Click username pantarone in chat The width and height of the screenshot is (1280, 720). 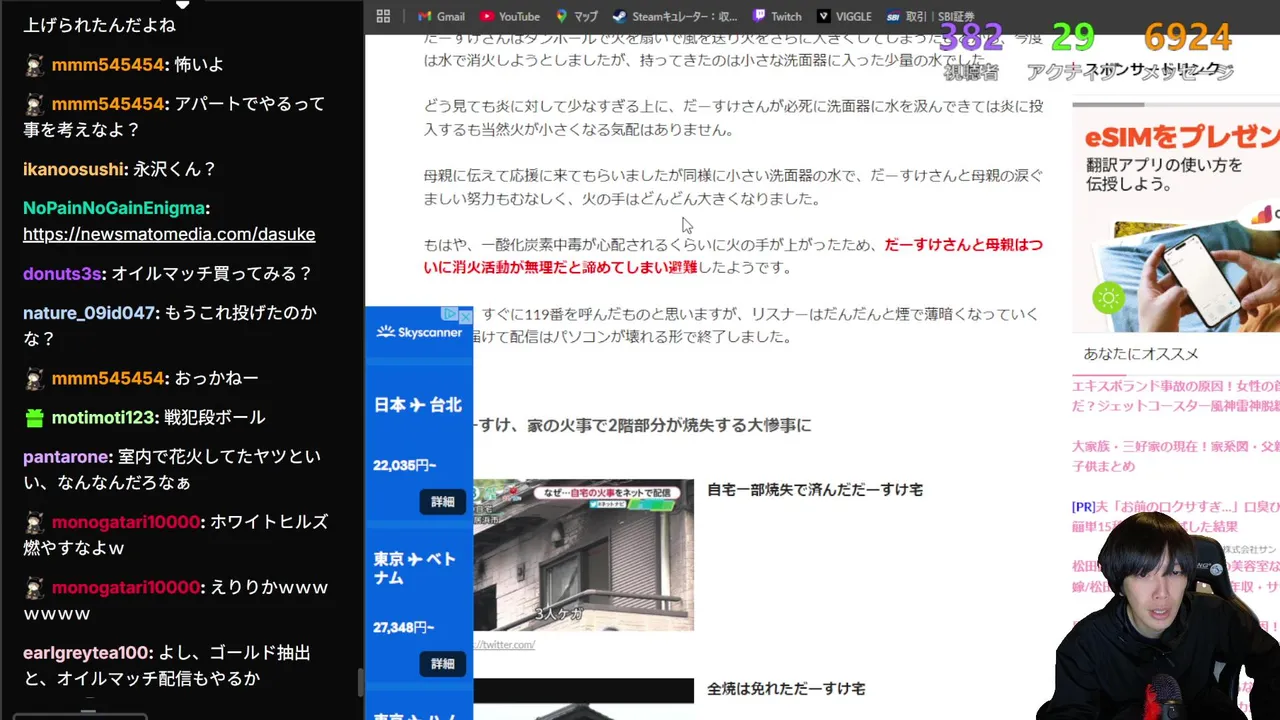[x=66, y=457]
